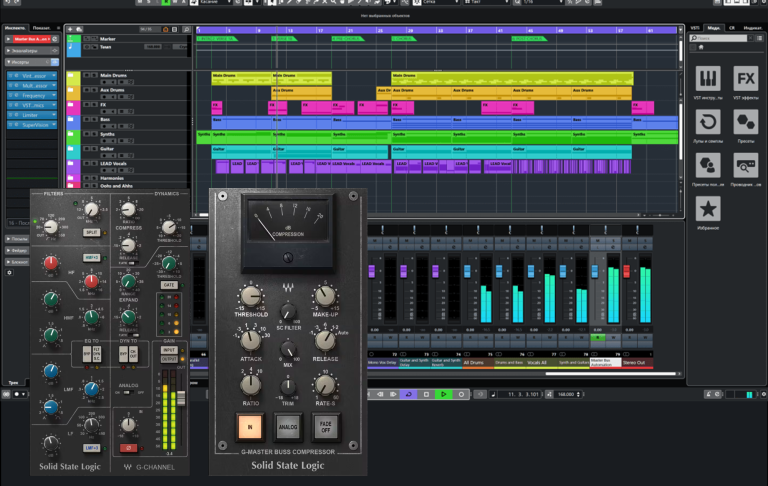Click the GATE button on G-Channel dynamics

coord(169,284)
